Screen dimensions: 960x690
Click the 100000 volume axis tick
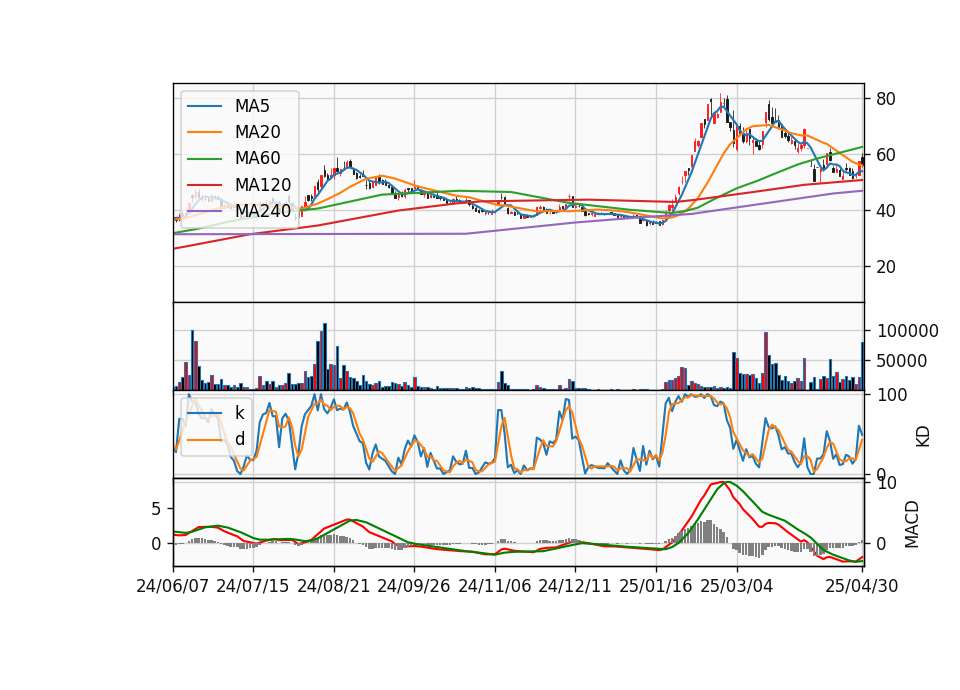(908, 331)
